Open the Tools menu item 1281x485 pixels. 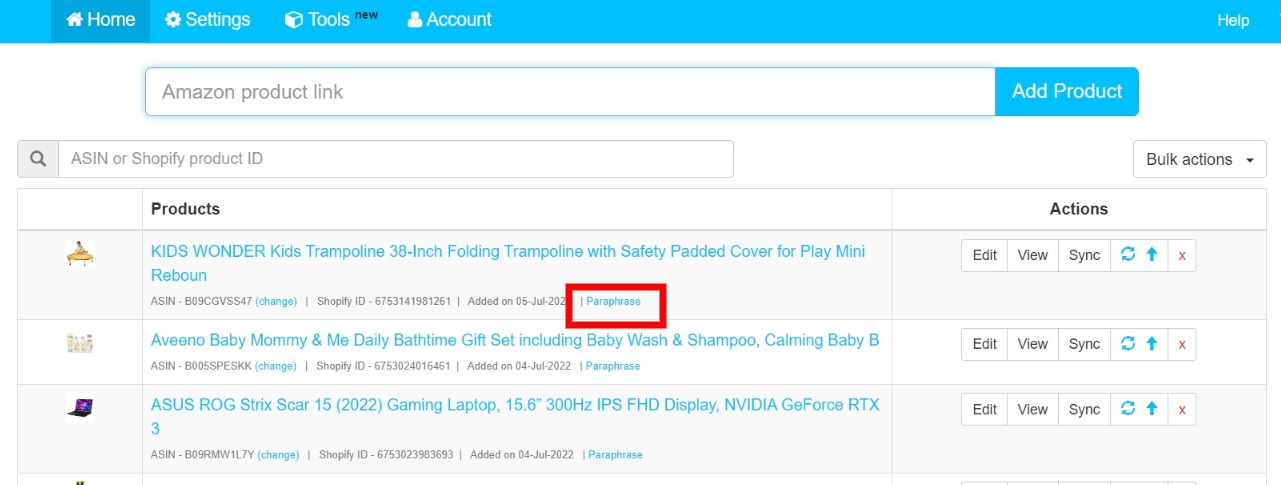(331, 20)
